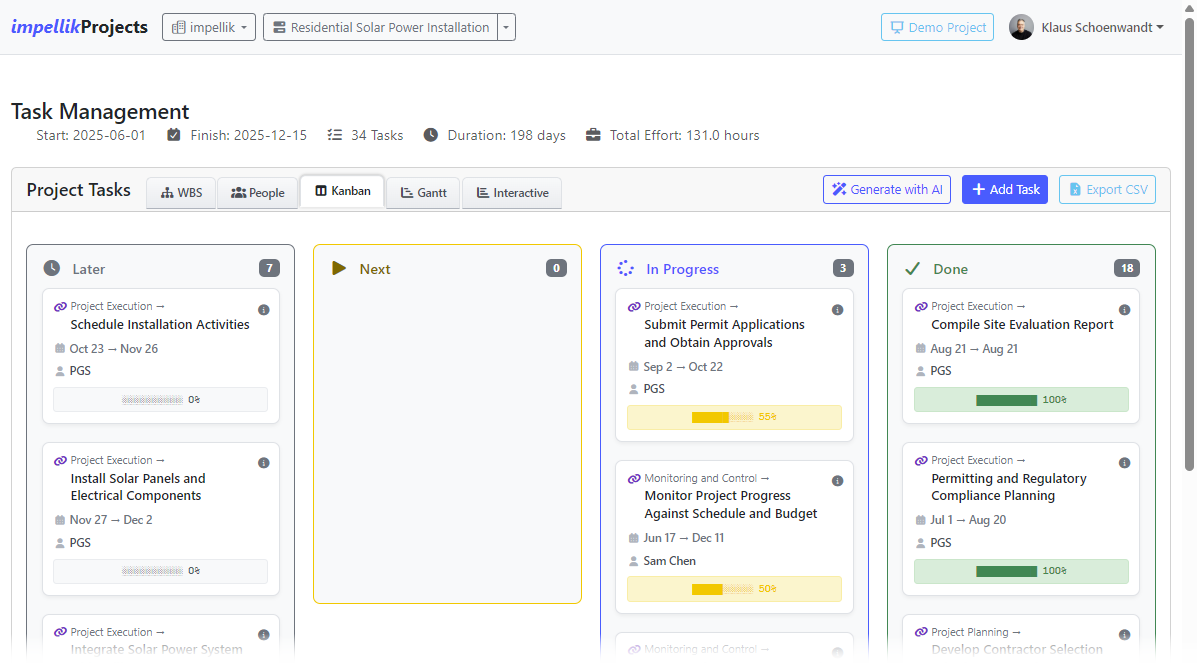Screen dimensions: 1197x664
Task: Open info icon on Monitor Project Progress card
Action: tap(837, 481)
